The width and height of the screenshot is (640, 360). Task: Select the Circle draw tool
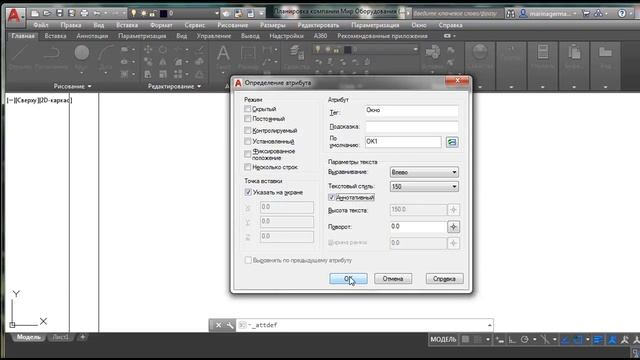coord(82,53)
